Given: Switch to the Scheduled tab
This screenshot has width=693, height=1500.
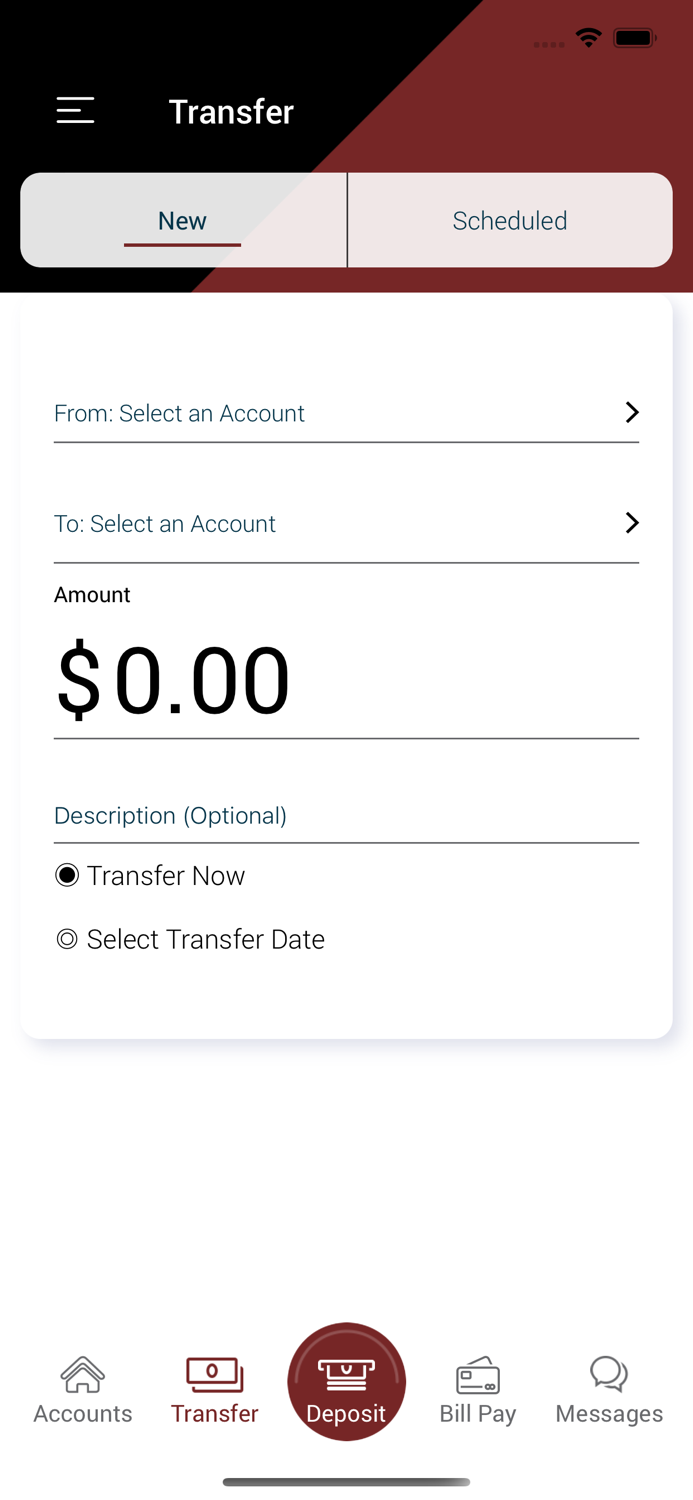Looking at the screenshot, I should click(510, 220).
